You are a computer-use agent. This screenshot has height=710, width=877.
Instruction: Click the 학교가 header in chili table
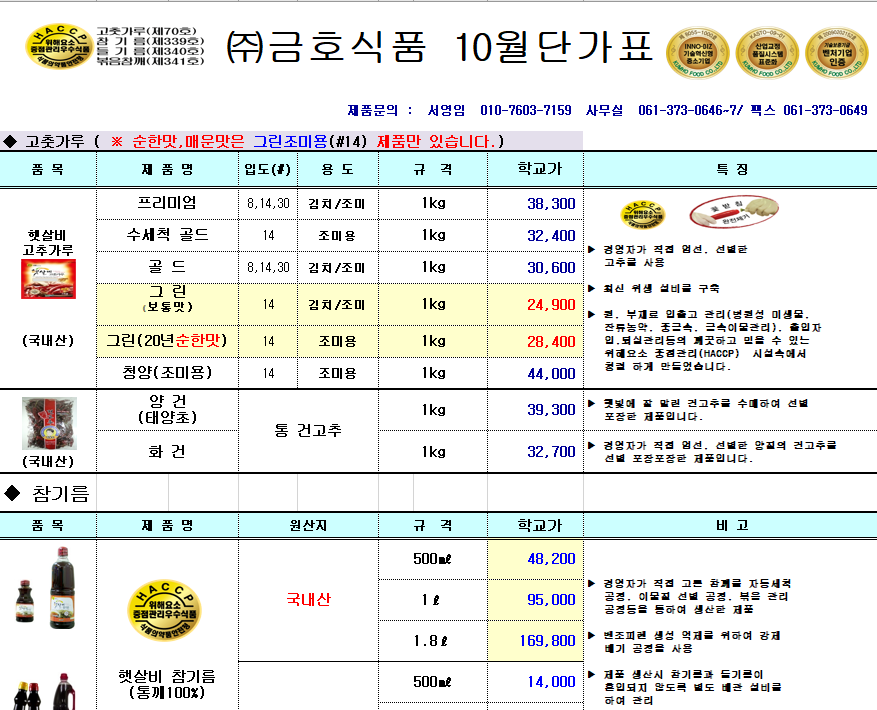pyautogui.click(x=535, y=169)
